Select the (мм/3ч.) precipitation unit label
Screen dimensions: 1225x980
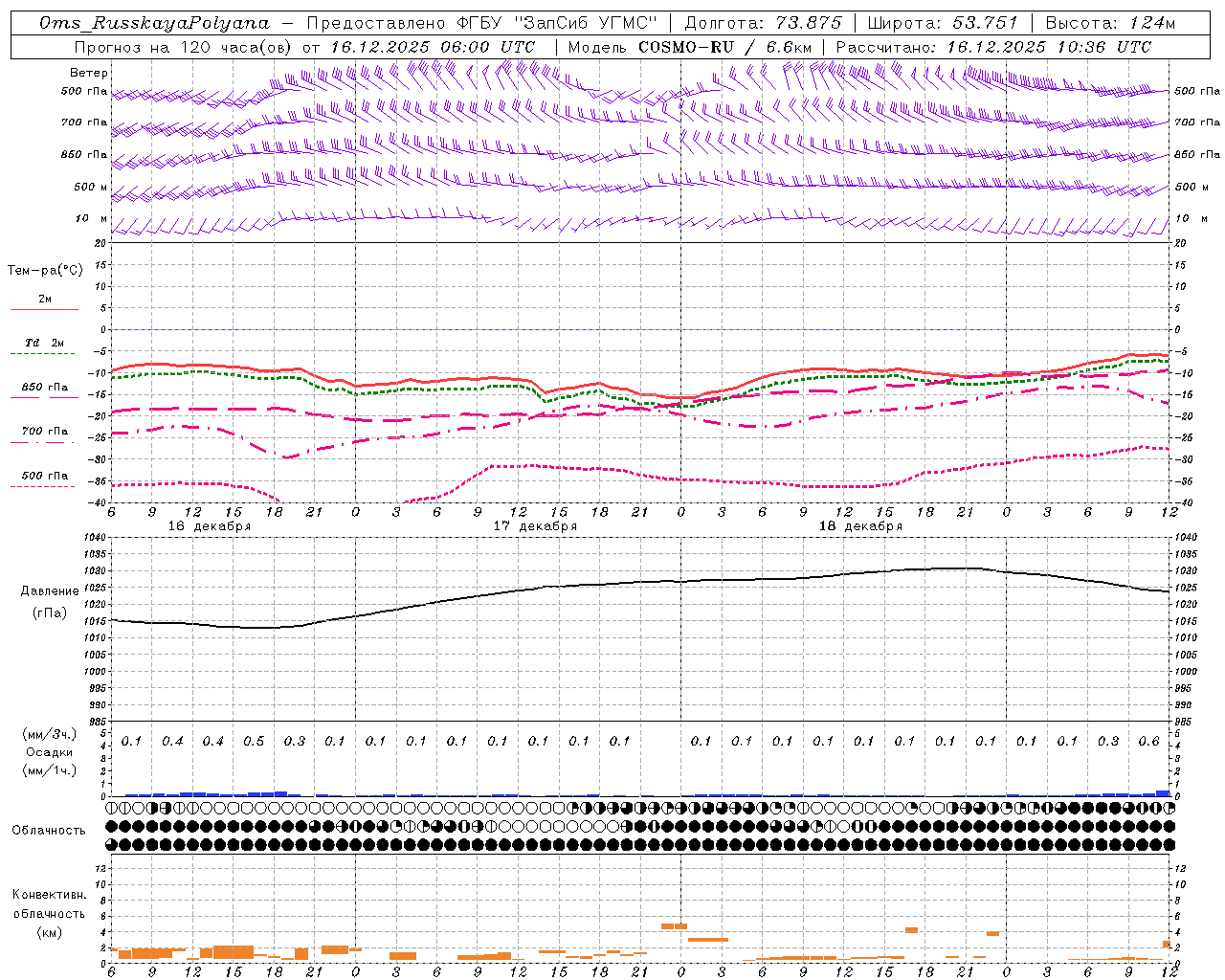50,734
